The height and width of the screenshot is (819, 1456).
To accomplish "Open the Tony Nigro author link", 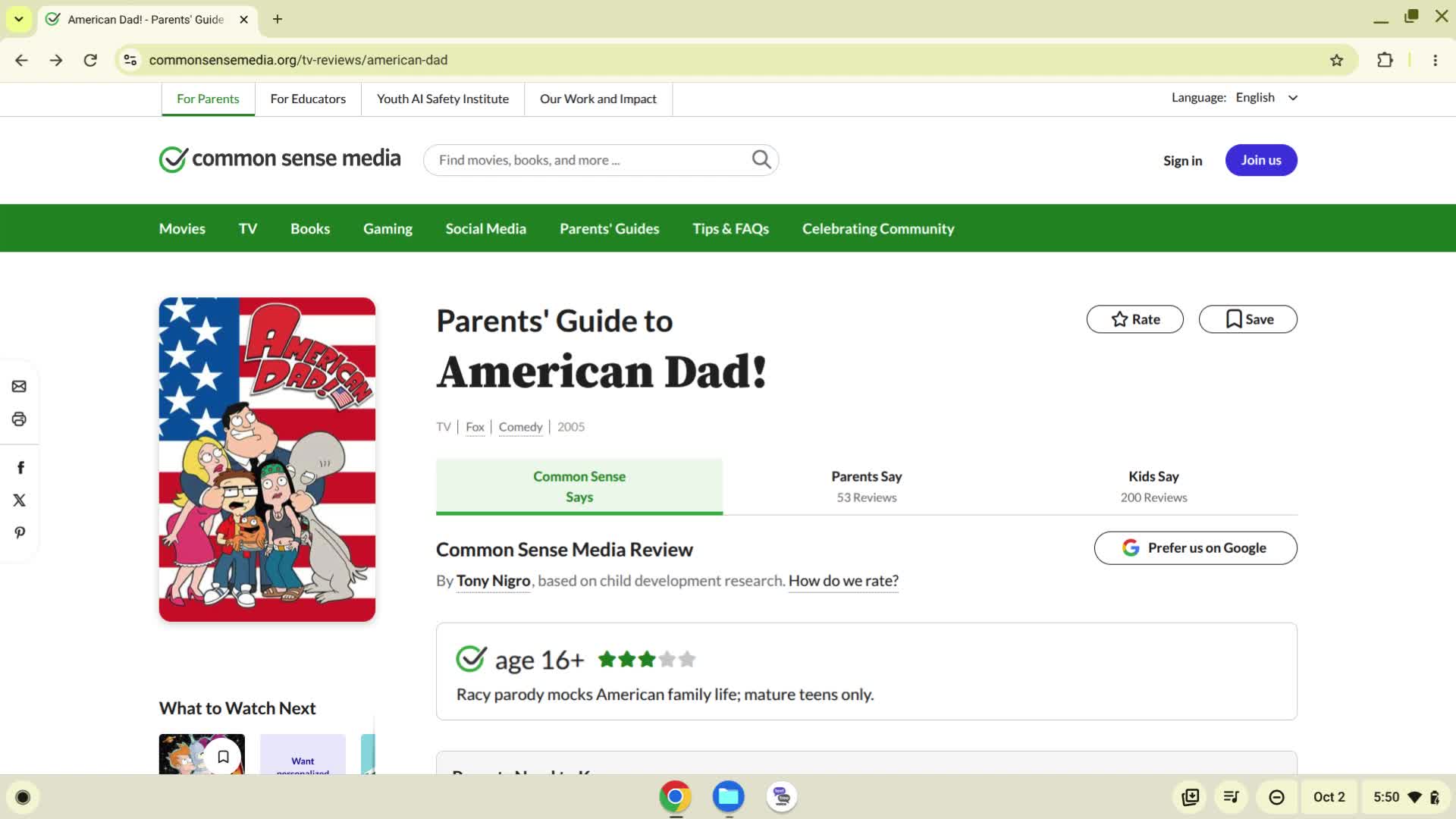I will [x=493, y=581].
